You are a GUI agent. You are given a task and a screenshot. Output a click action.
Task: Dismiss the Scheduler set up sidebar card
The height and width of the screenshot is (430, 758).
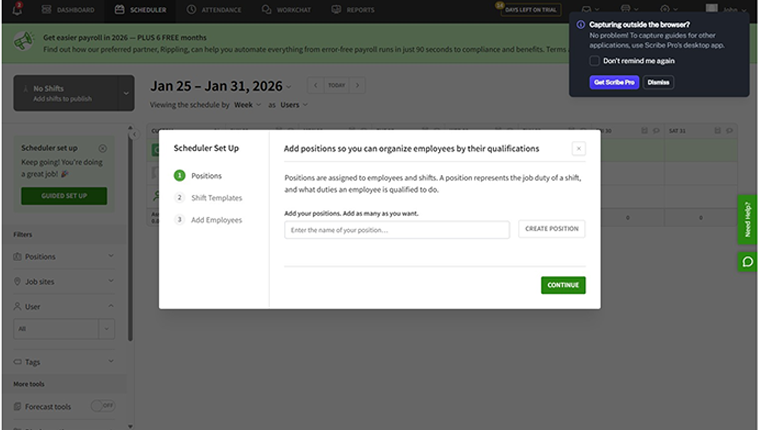[x=102, y=148]
